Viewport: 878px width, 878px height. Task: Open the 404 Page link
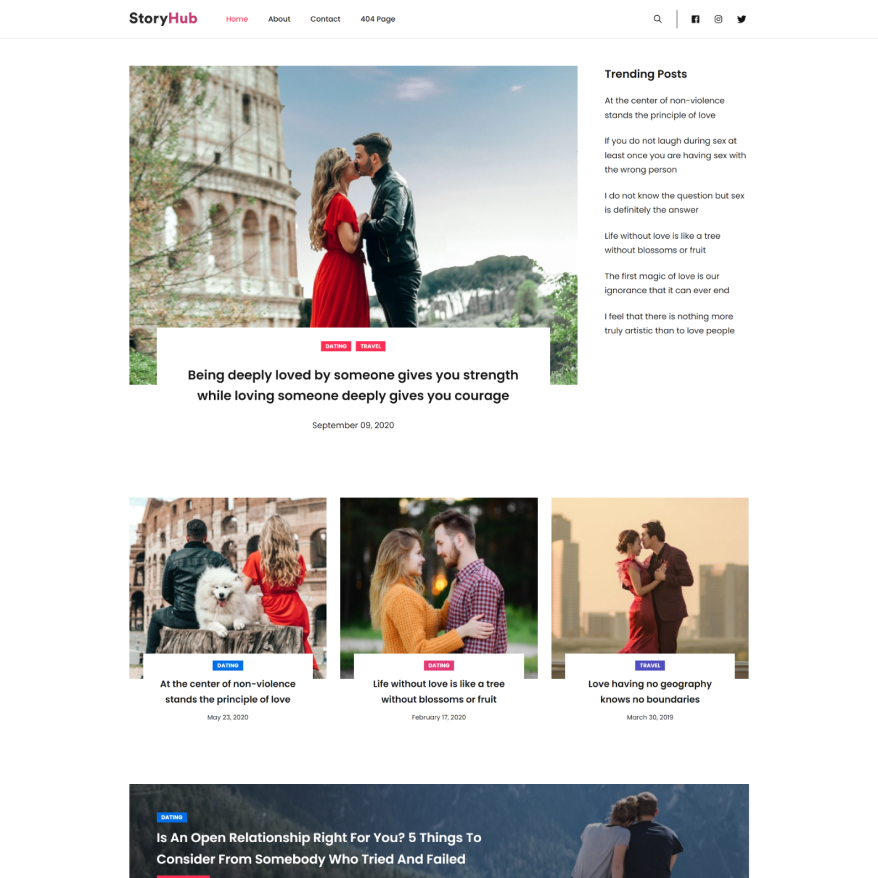[377, 18]
